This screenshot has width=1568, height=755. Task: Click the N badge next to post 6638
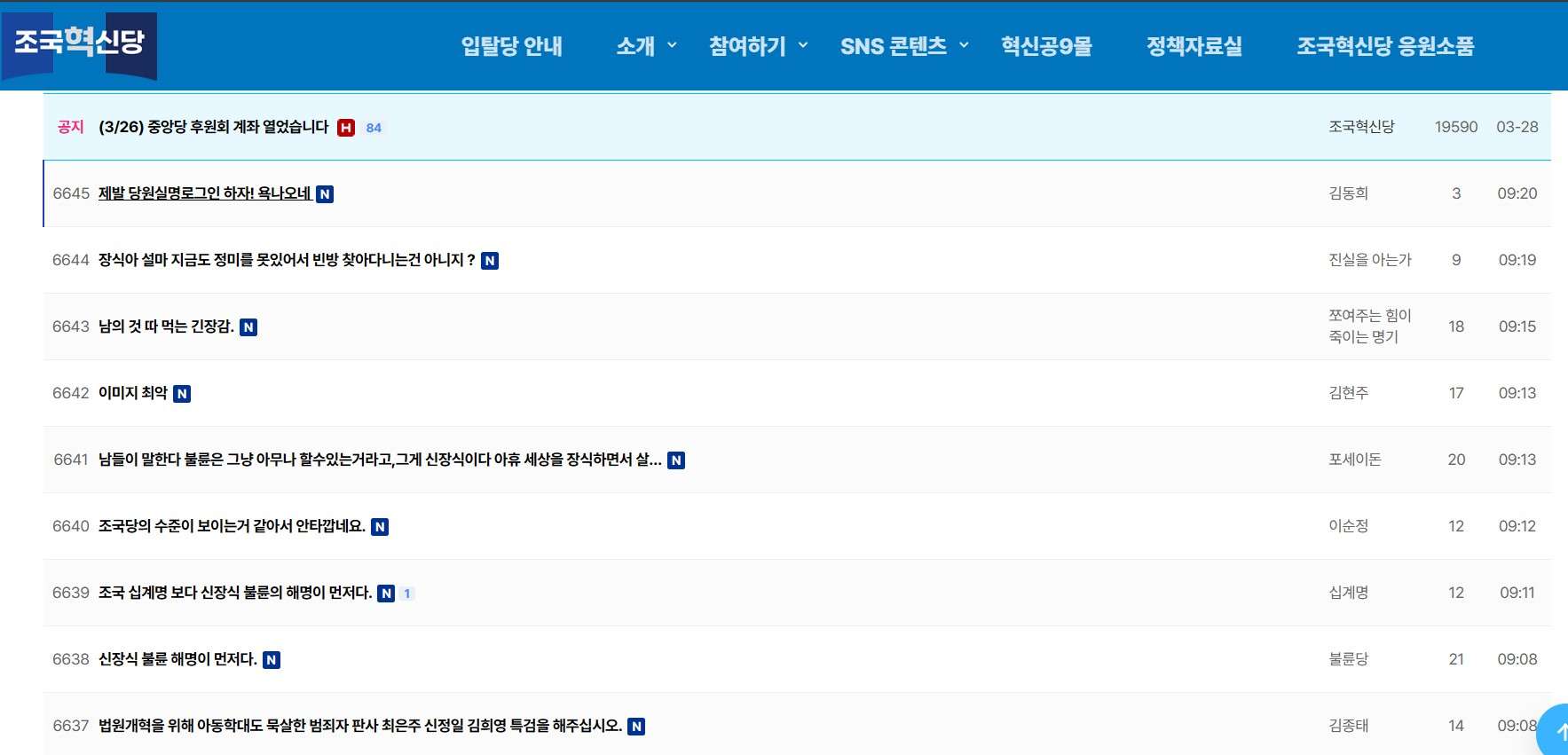coord(272,660)
